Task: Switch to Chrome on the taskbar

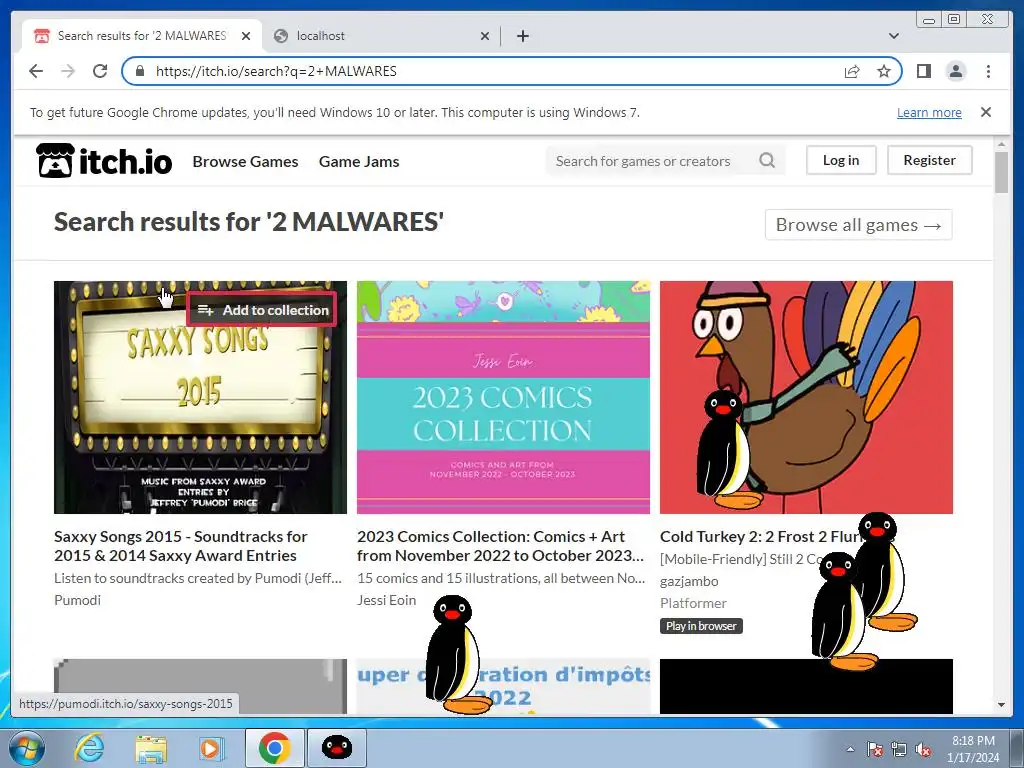Action: click(x=274, y=748)
